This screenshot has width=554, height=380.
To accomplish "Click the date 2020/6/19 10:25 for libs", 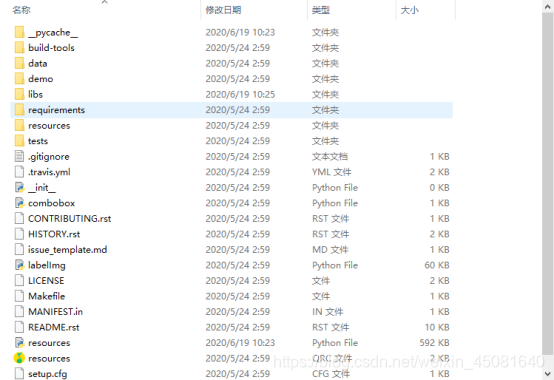I will click(240, 94).
